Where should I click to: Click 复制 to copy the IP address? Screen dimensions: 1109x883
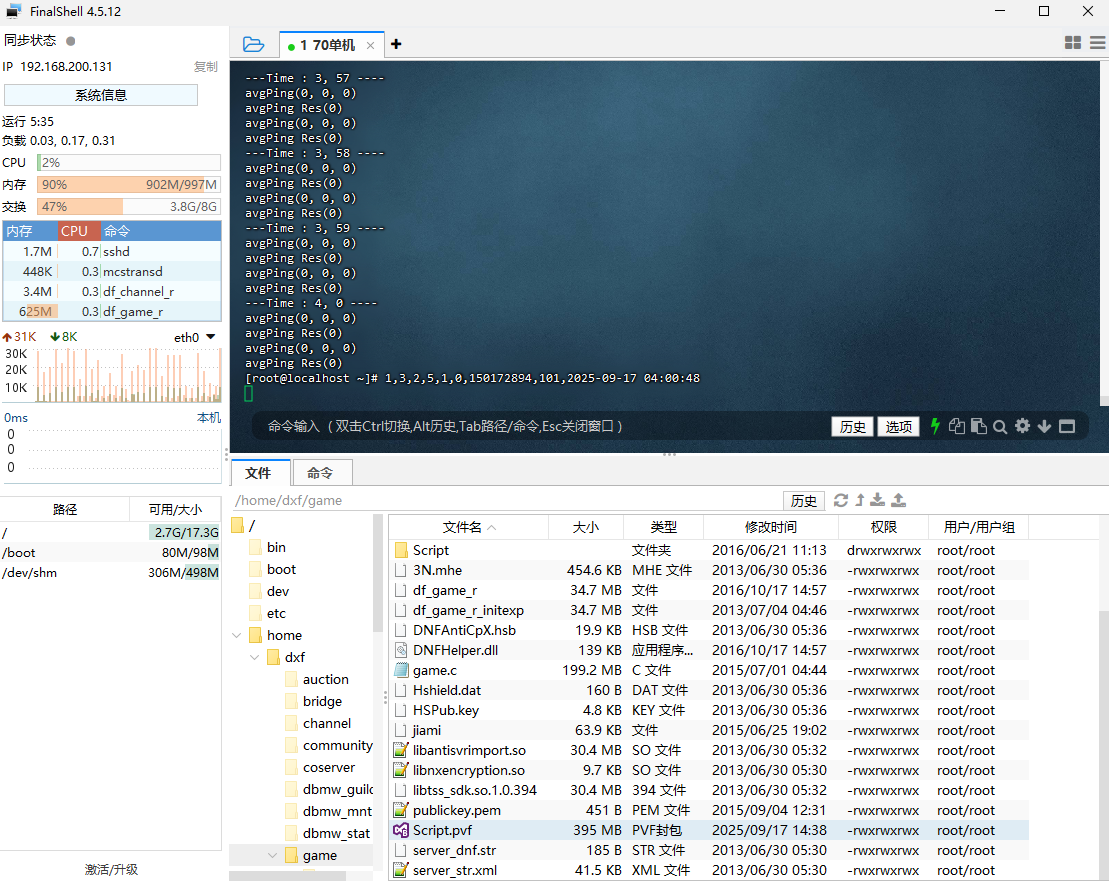[x=205, y=67]
